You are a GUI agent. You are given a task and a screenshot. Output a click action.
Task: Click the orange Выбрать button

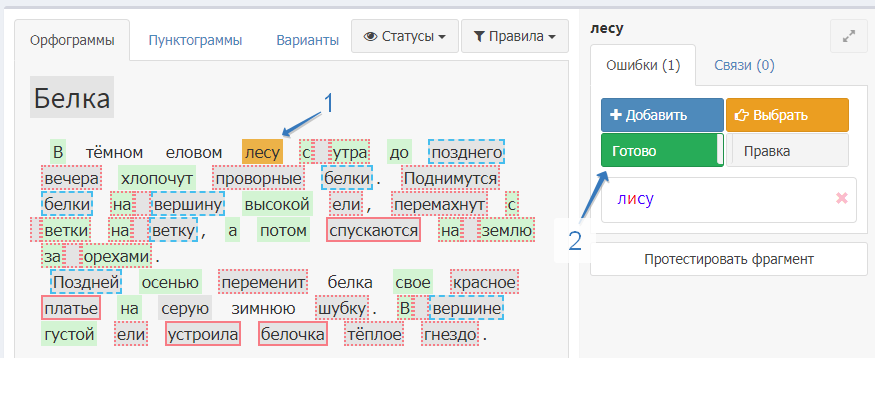(786, 115)
